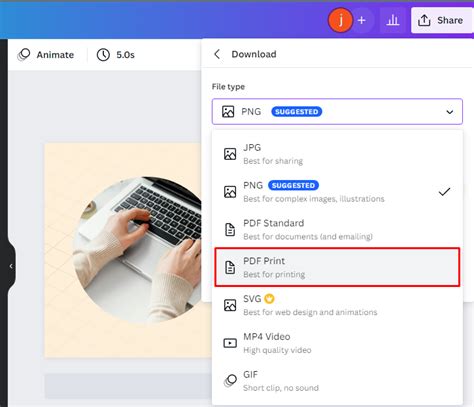Click the Animate button

pos(46,55)
